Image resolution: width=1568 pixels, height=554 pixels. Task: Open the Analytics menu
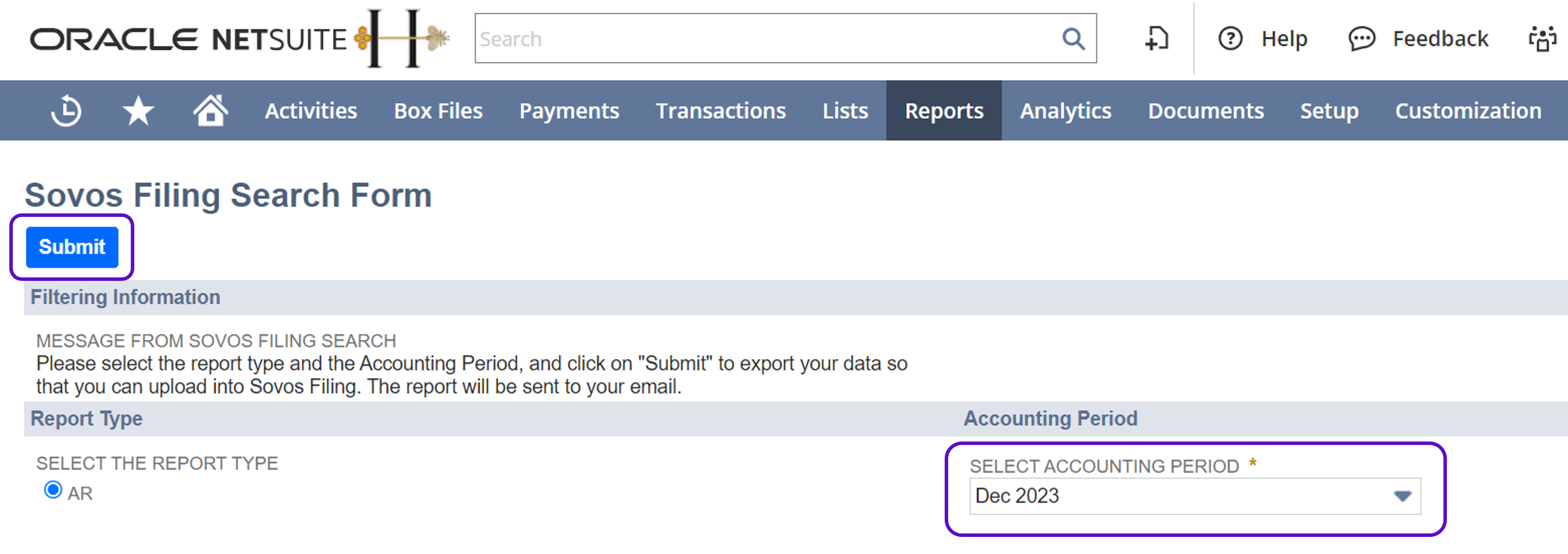[1065, 111]
